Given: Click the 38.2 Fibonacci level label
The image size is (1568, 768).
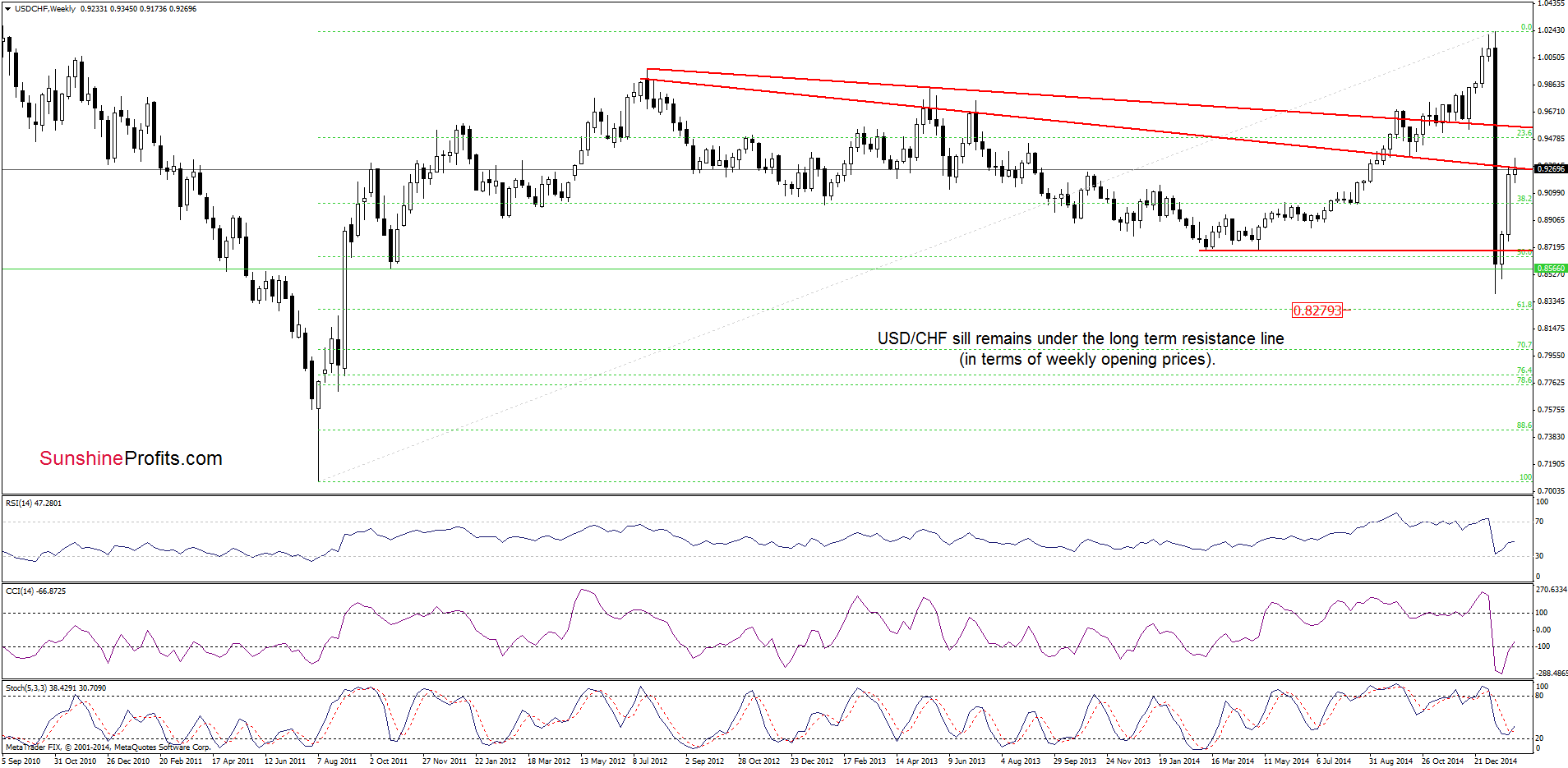Looking at the screenshot, I should [x=1524, y=199].
